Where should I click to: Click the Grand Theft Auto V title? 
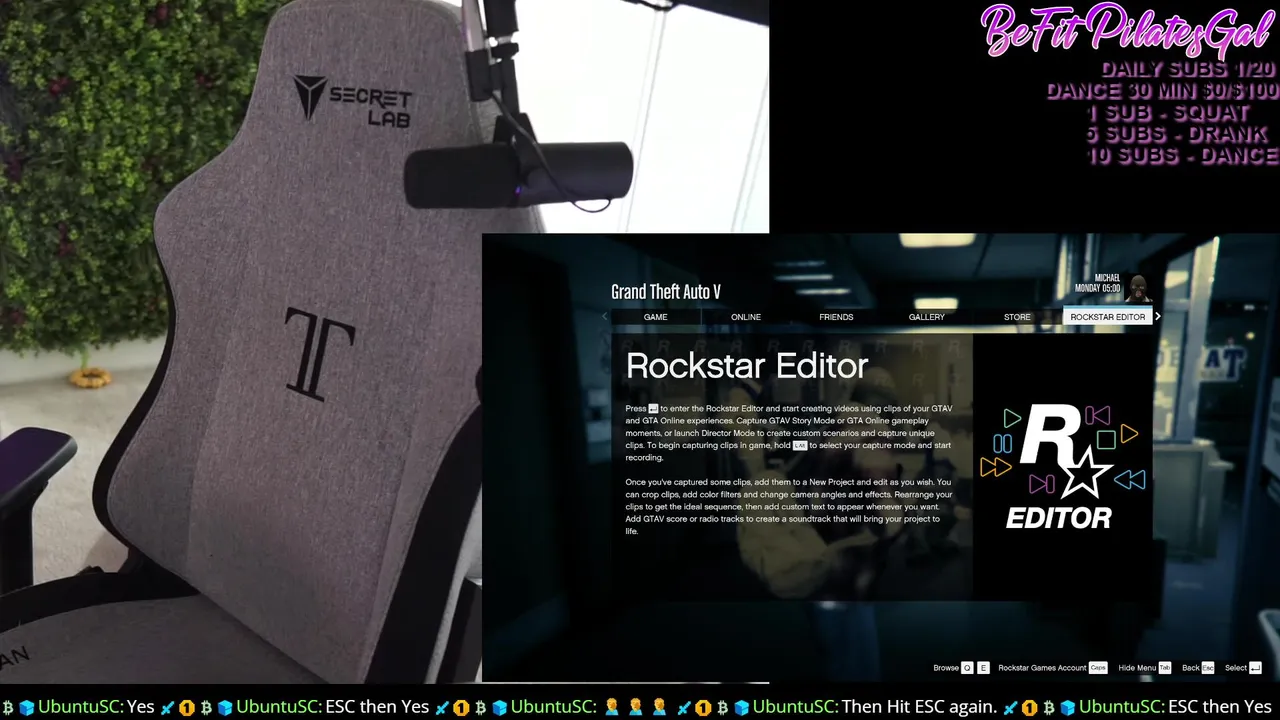click(666, 292)
